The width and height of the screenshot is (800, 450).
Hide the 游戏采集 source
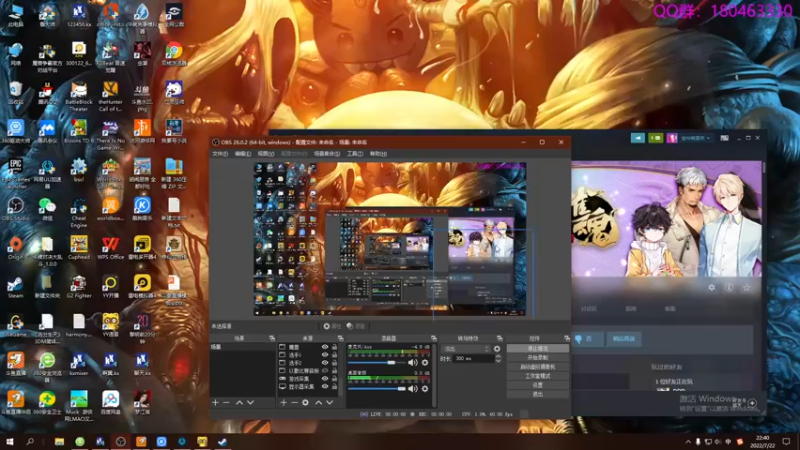324,379
